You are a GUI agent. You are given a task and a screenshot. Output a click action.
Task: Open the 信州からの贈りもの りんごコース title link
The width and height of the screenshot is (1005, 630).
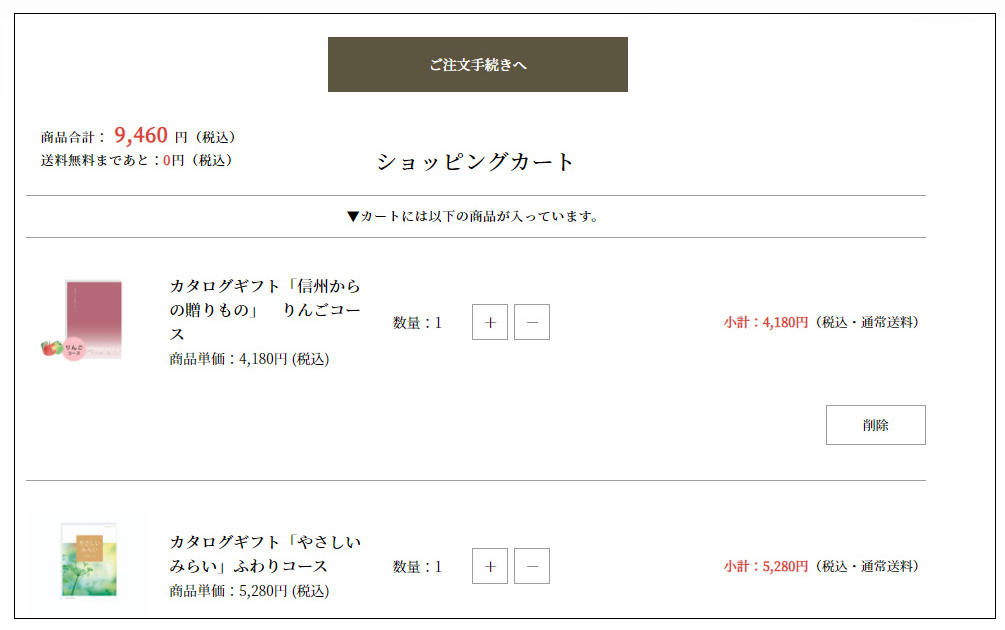tap(265, 310)
